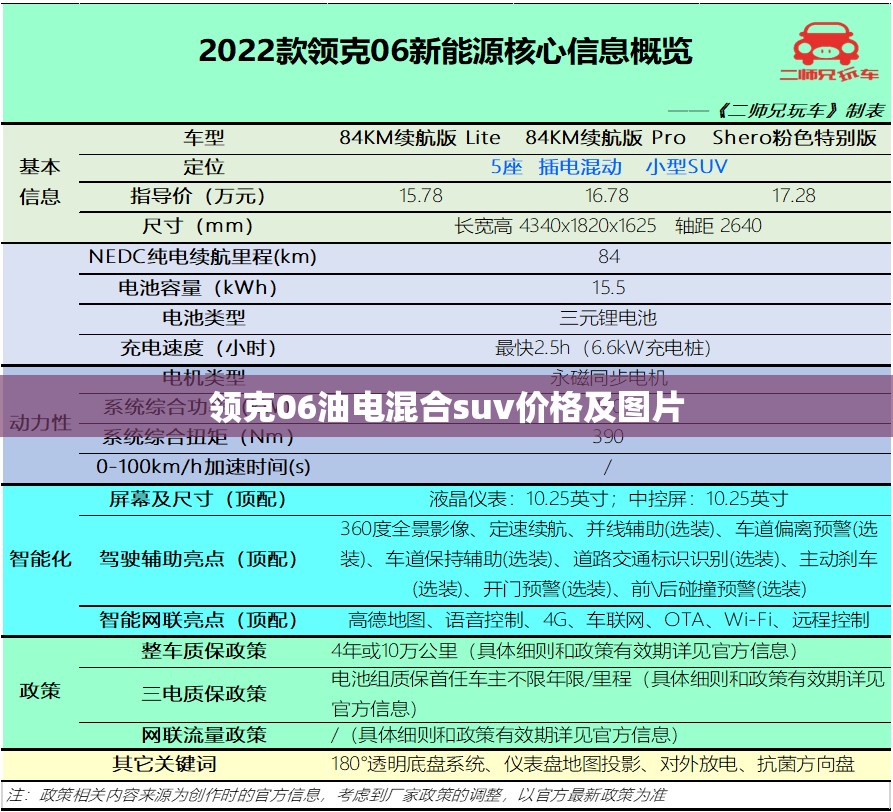Click the 驾驶辅助亮点（顶配） row label
Viewport: 893px width, 812px height.
point(198,559)
